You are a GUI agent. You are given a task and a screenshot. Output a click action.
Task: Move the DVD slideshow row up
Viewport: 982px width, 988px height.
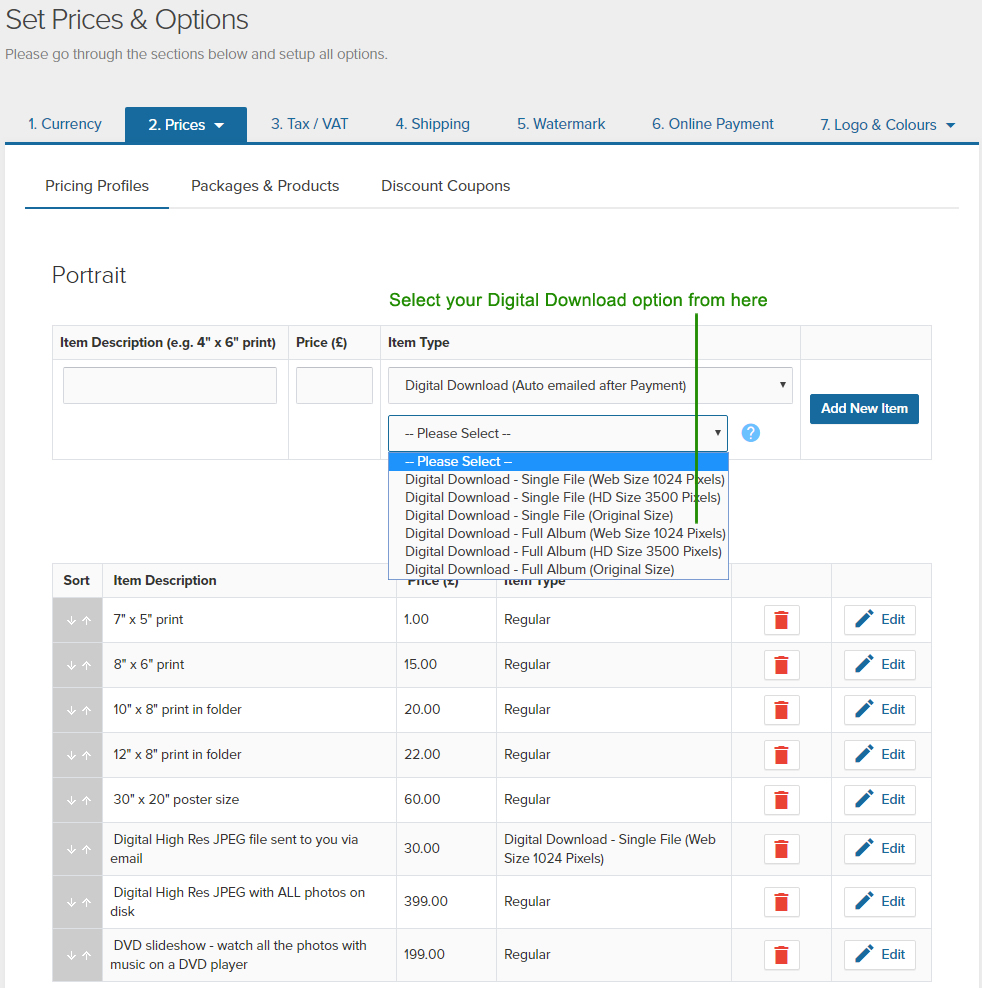pyautogui.click(x=86, y=955)
